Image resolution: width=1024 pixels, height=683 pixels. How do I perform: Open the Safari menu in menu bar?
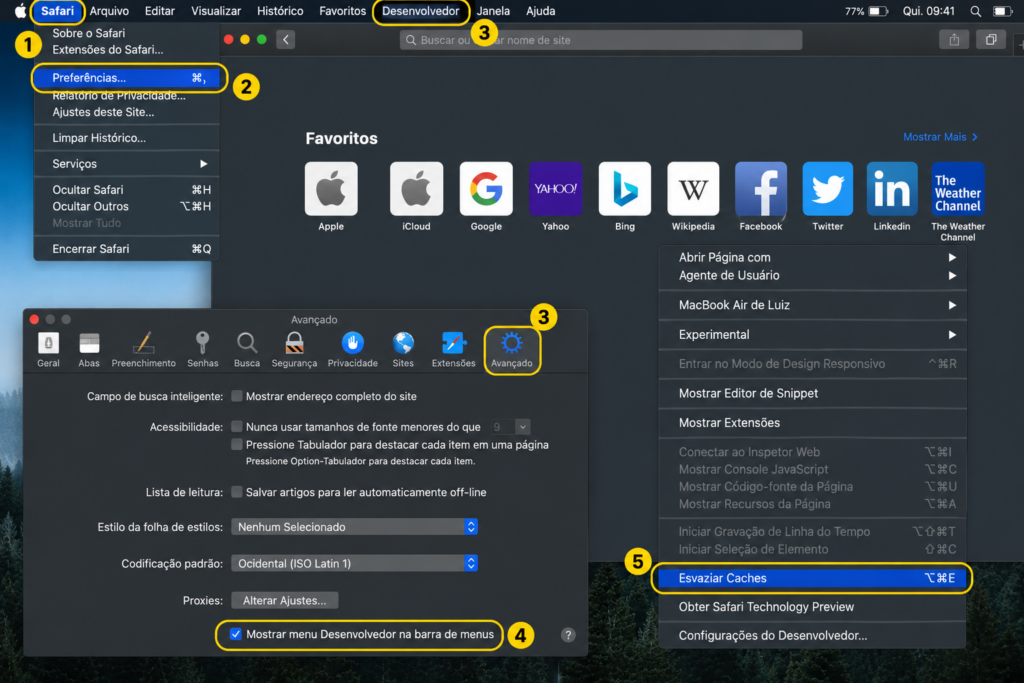(x=57, y=11)
